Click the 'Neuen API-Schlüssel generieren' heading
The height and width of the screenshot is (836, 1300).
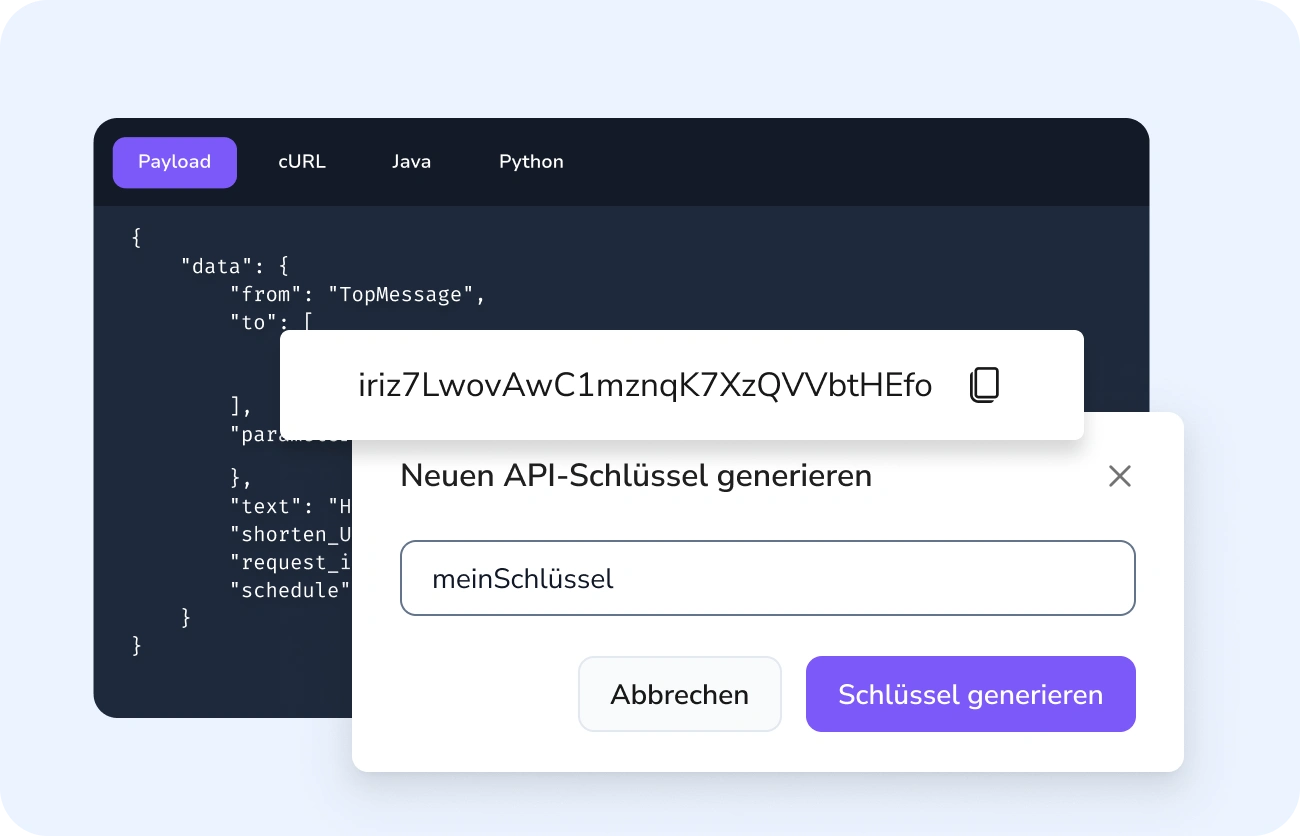tap(636, 476)
